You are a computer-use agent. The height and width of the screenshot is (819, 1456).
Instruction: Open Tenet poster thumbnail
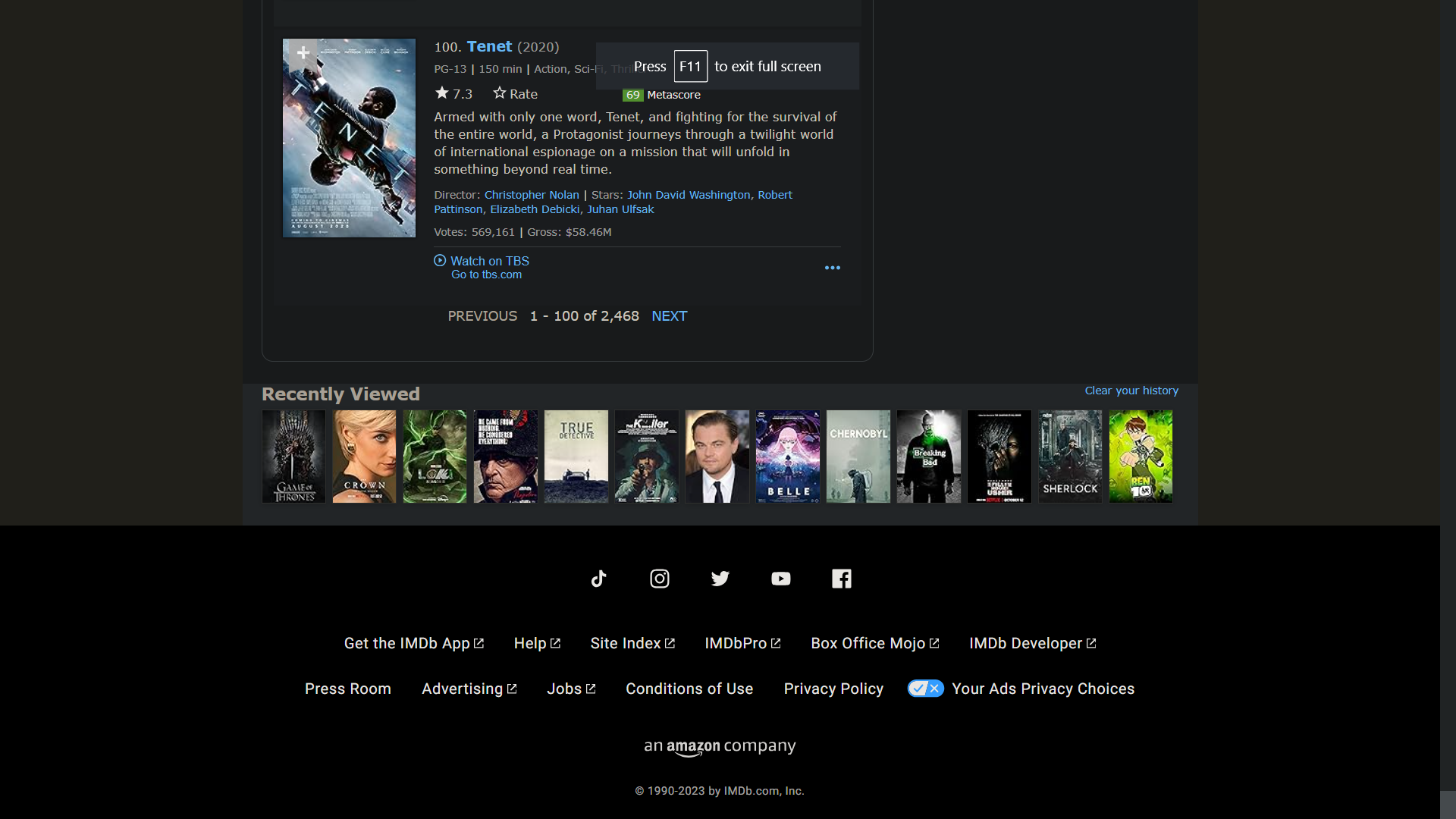click(x=349, y=138)
